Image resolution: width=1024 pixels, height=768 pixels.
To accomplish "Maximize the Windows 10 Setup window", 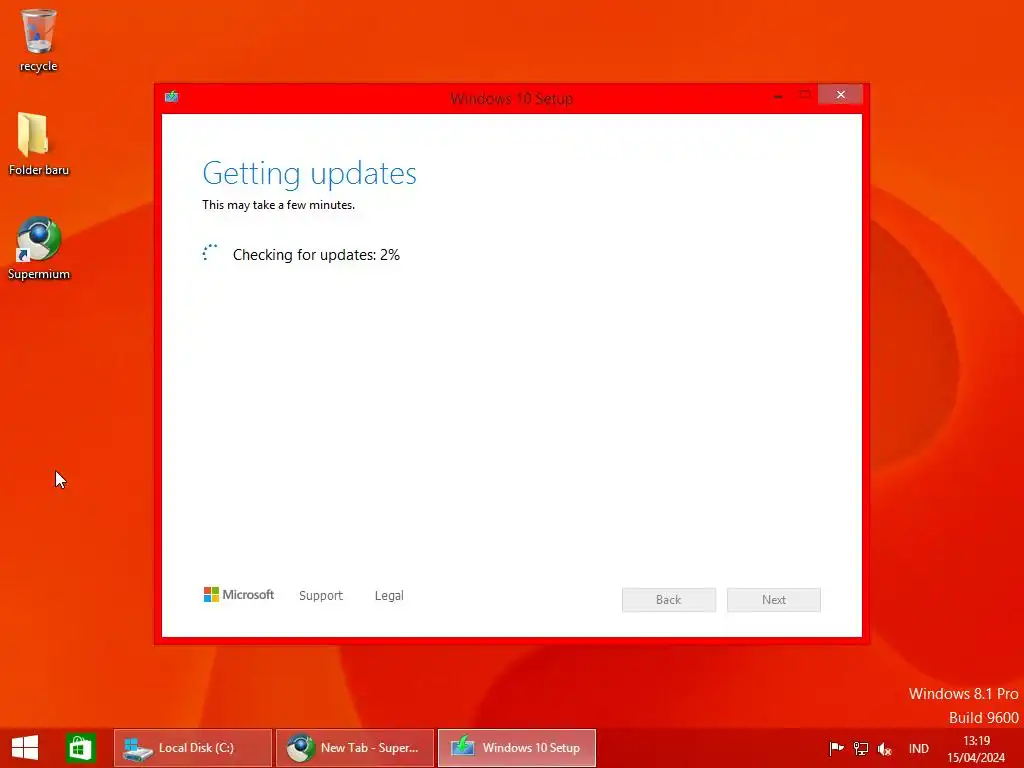I will (805, 95).
